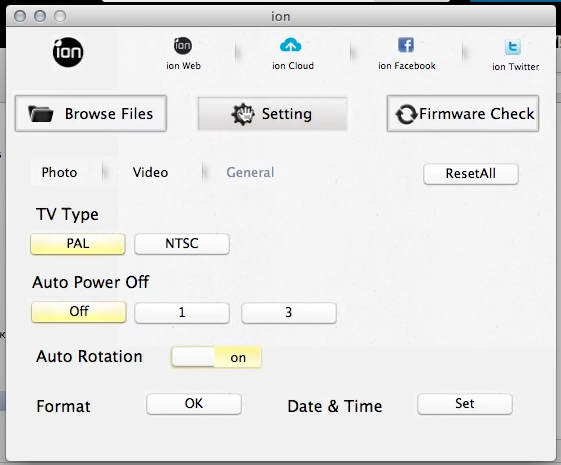The height and width of the screenshot is (465, 561).
Task: Click the refresh arrows icon for Firmware Check
Action: point(406,114)
